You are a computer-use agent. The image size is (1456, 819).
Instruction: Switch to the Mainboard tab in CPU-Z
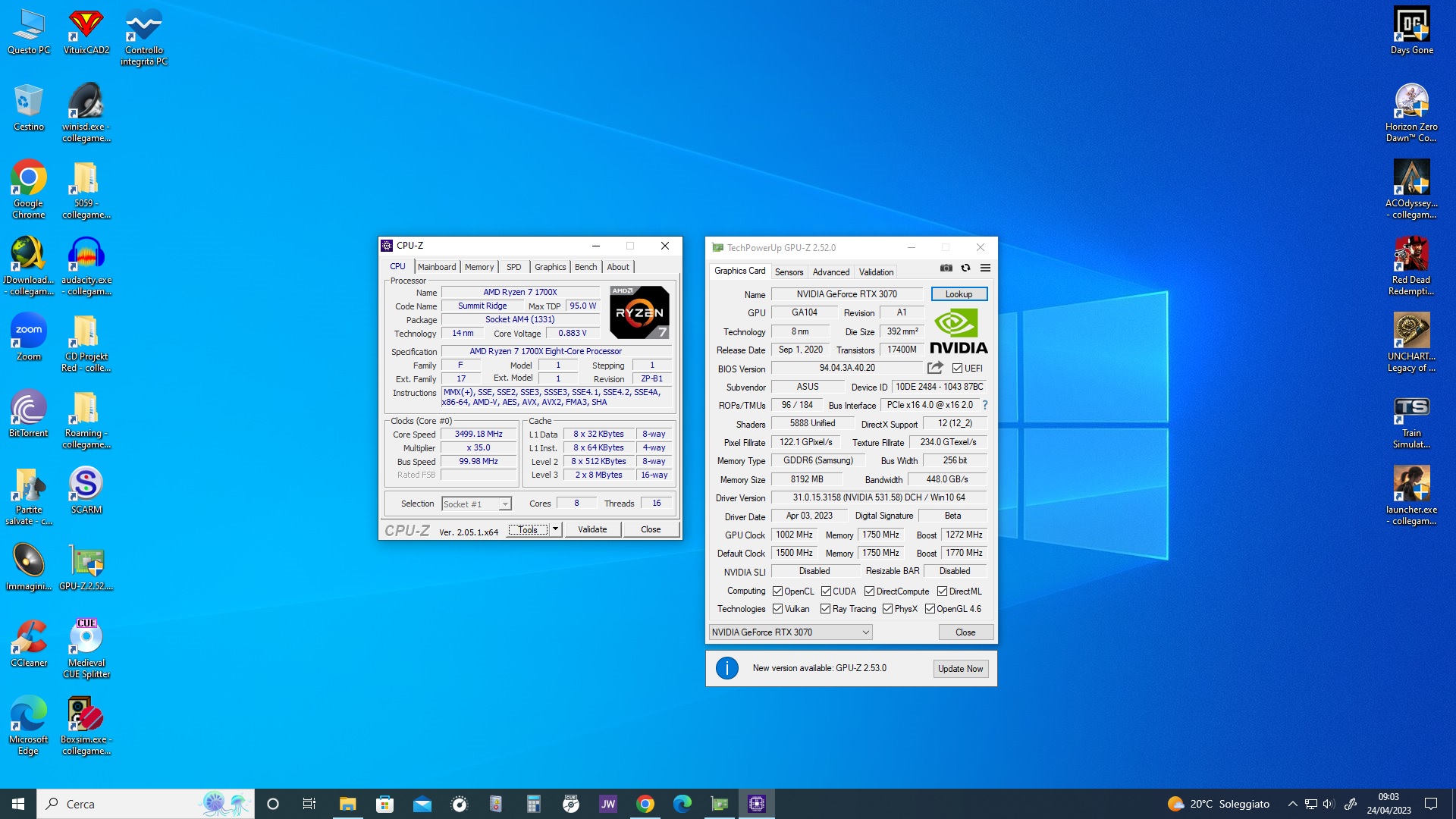point(437,267)
